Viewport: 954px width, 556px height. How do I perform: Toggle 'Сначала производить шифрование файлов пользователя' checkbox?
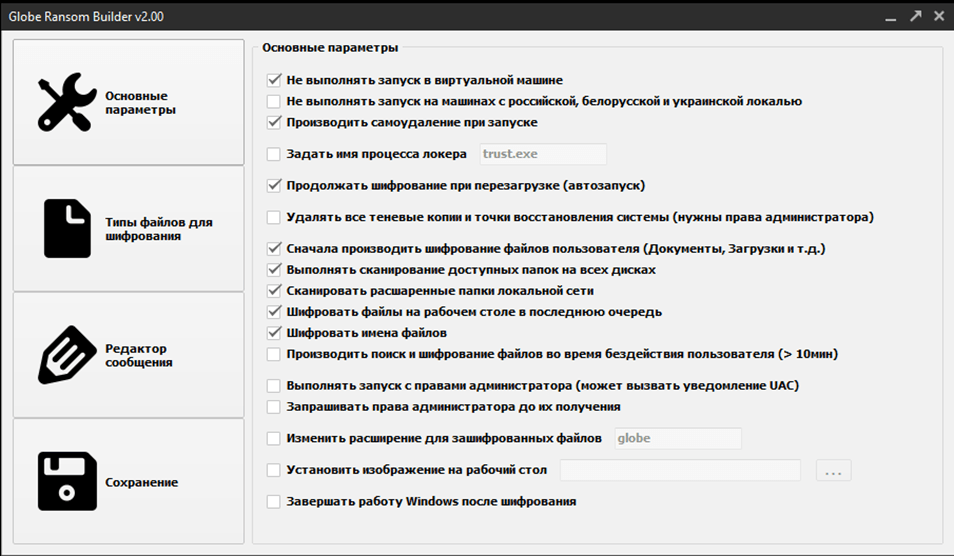274,249
